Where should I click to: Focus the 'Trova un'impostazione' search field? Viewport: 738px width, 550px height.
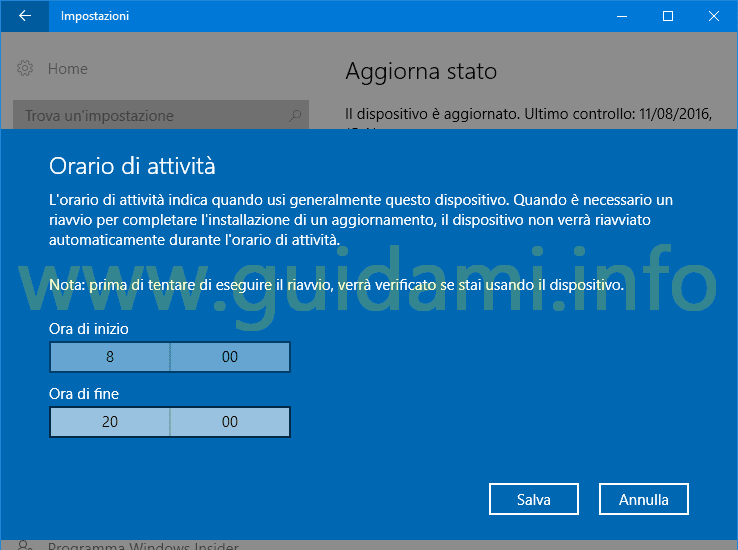pos(160,114)
